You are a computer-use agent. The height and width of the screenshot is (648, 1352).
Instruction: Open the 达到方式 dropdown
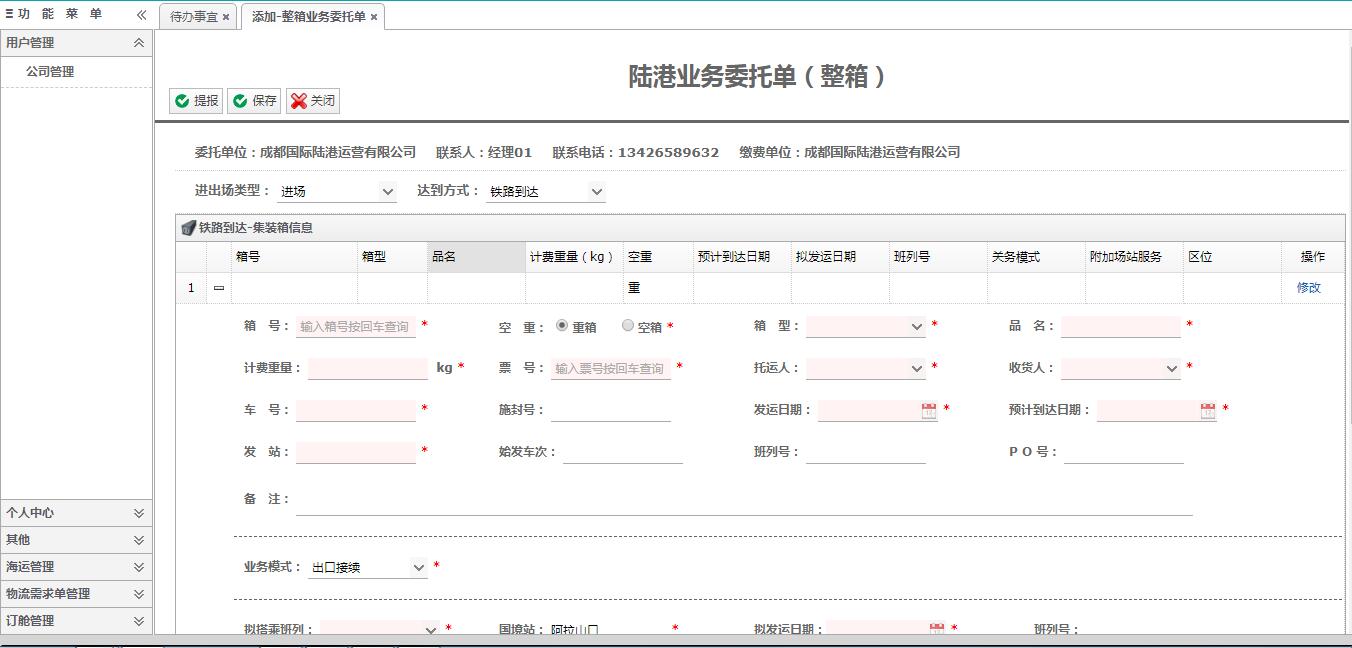pyautogui.click(x=597, y=192)
